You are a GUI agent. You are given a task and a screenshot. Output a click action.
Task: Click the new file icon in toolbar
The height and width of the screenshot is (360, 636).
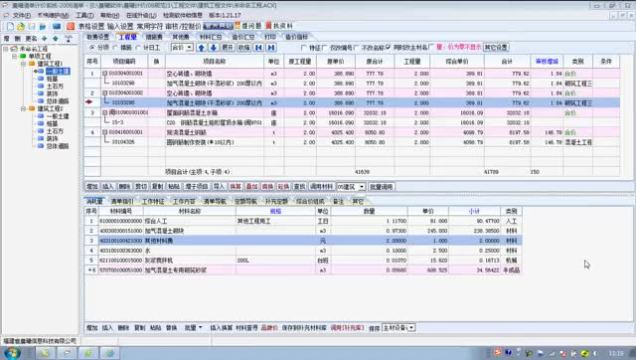click(x=10, y=26)
